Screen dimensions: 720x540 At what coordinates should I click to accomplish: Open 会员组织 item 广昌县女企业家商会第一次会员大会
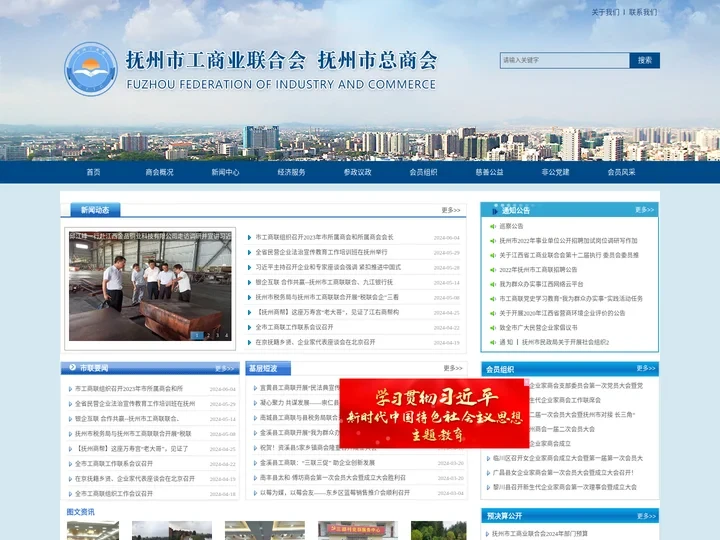point(563,472)
